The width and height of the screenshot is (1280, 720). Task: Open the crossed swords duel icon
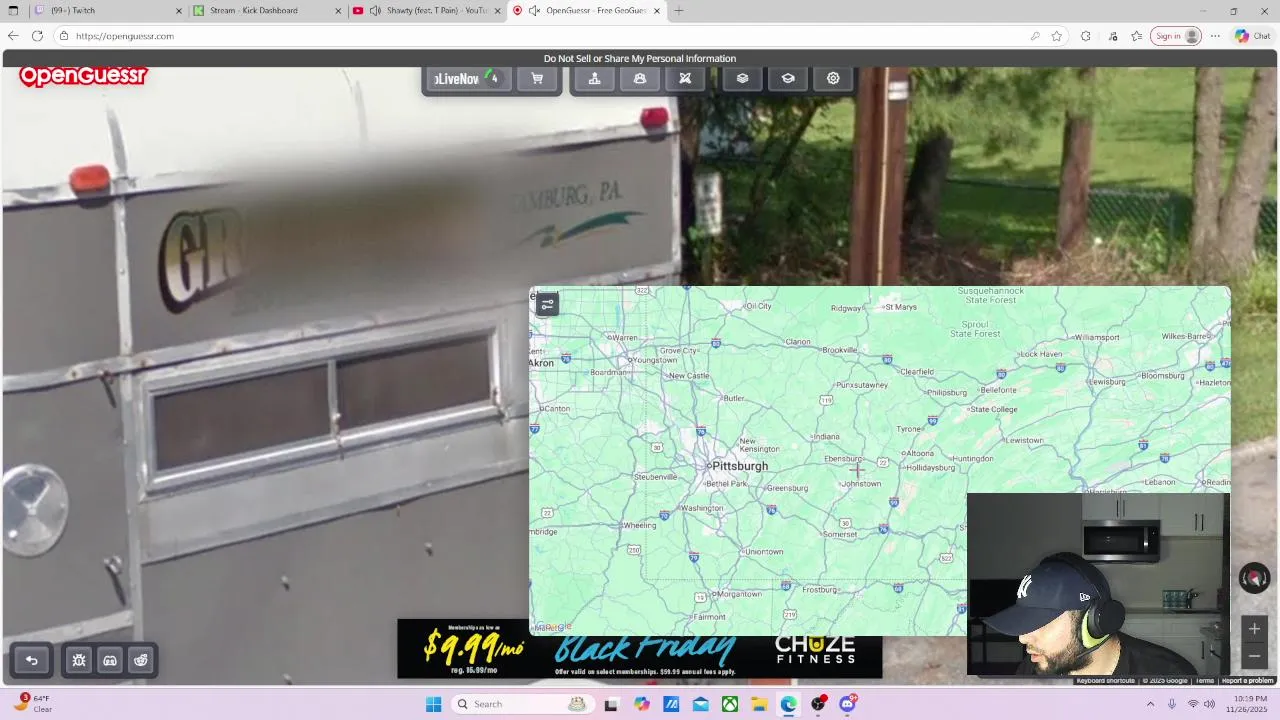pos(685,79)
